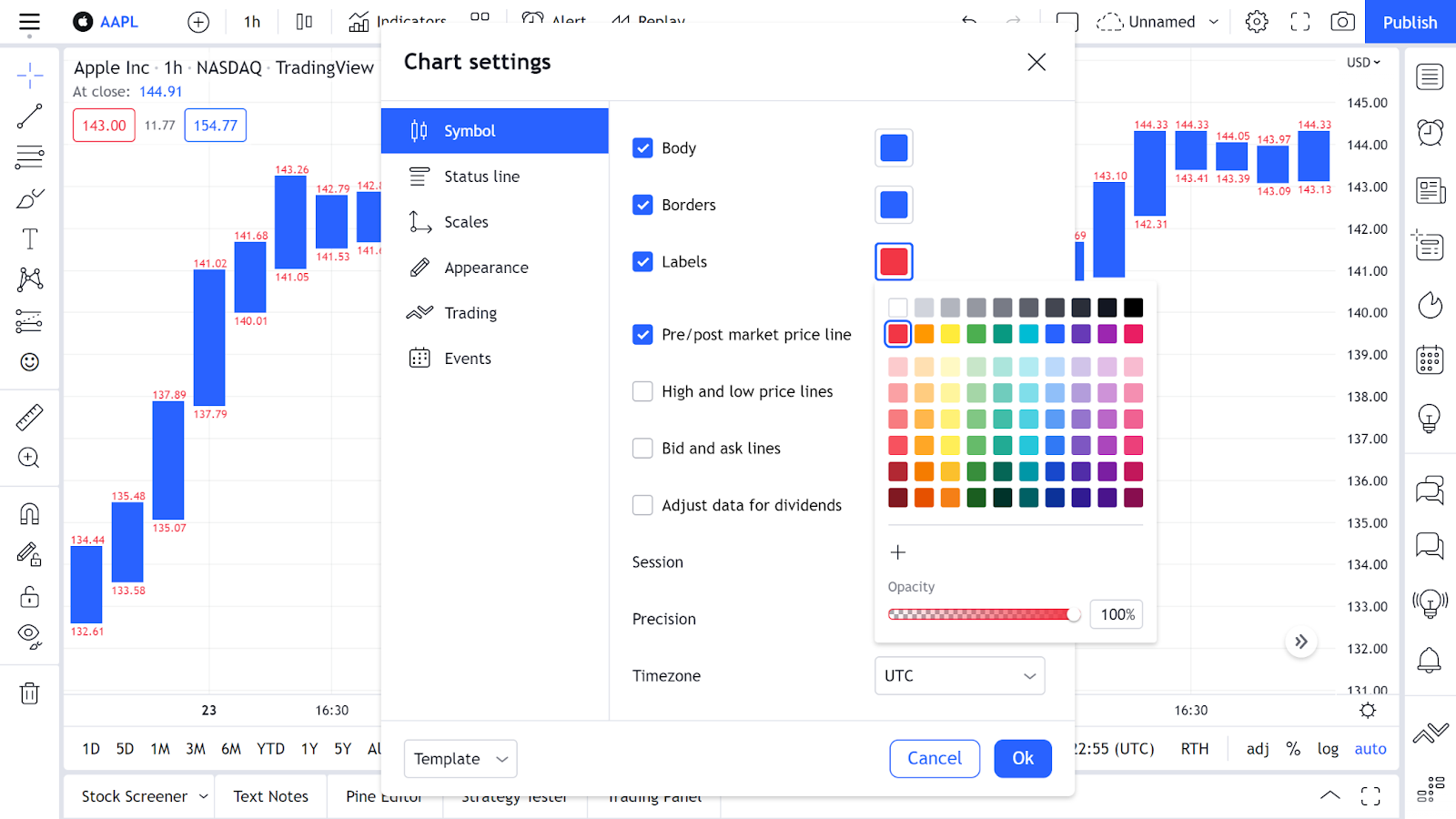Remove drawings with the trash icon
Screen dimensions: 1456x819
click(29, 693)
